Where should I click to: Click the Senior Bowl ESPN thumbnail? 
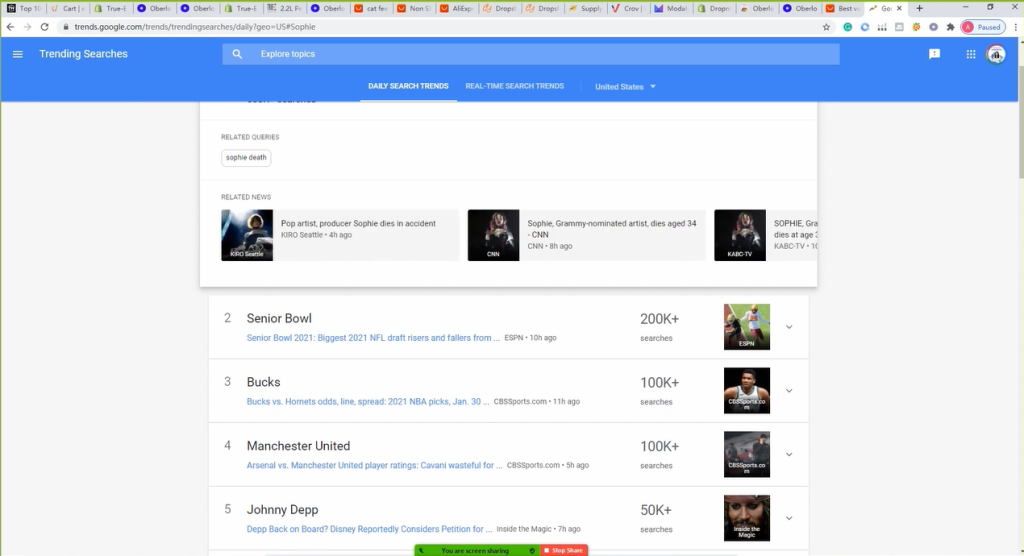point(746,327)
